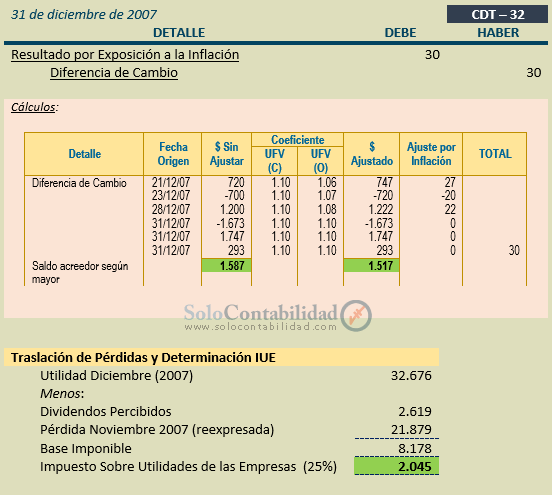Select unadjusted amount 1.200
Viewport: 552px width, 495px height.
(x=232, y=209)
